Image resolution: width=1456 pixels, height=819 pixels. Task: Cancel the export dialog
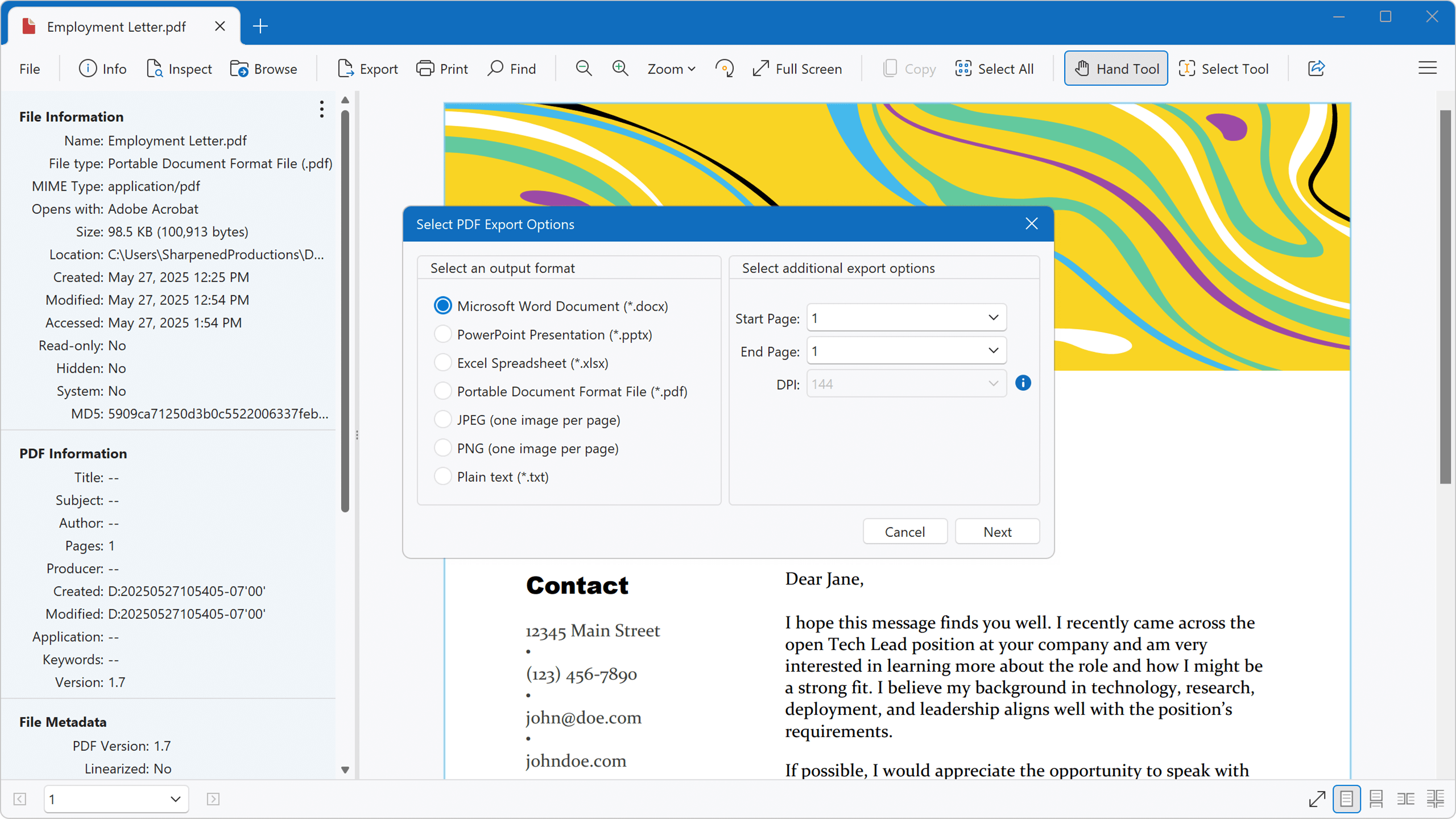(x=904, y=531)
